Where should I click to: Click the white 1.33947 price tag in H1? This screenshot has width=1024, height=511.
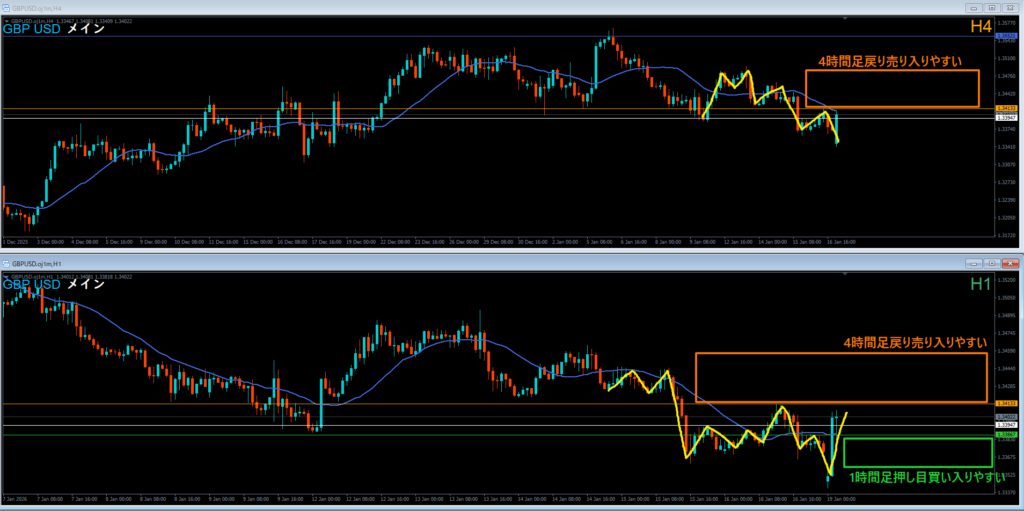(x=1006, y=425)
